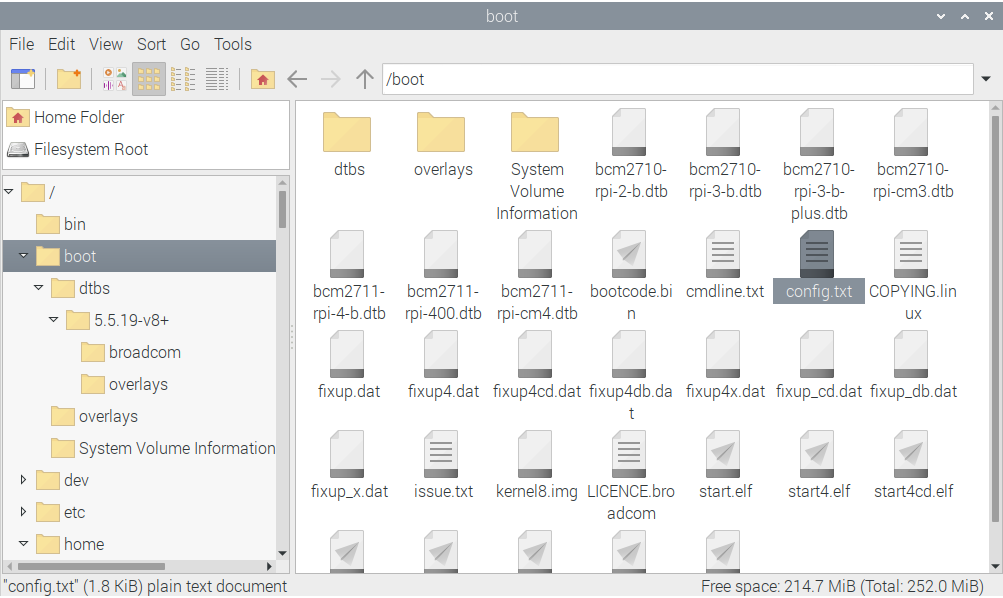Click the /boot path input field
The height and width of the screenshot is (598, 1003).
[670, 79]
